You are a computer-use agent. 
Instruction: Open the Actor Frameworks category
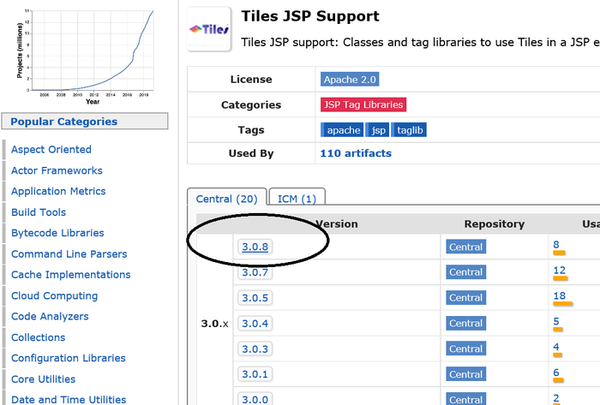(57, 170)
